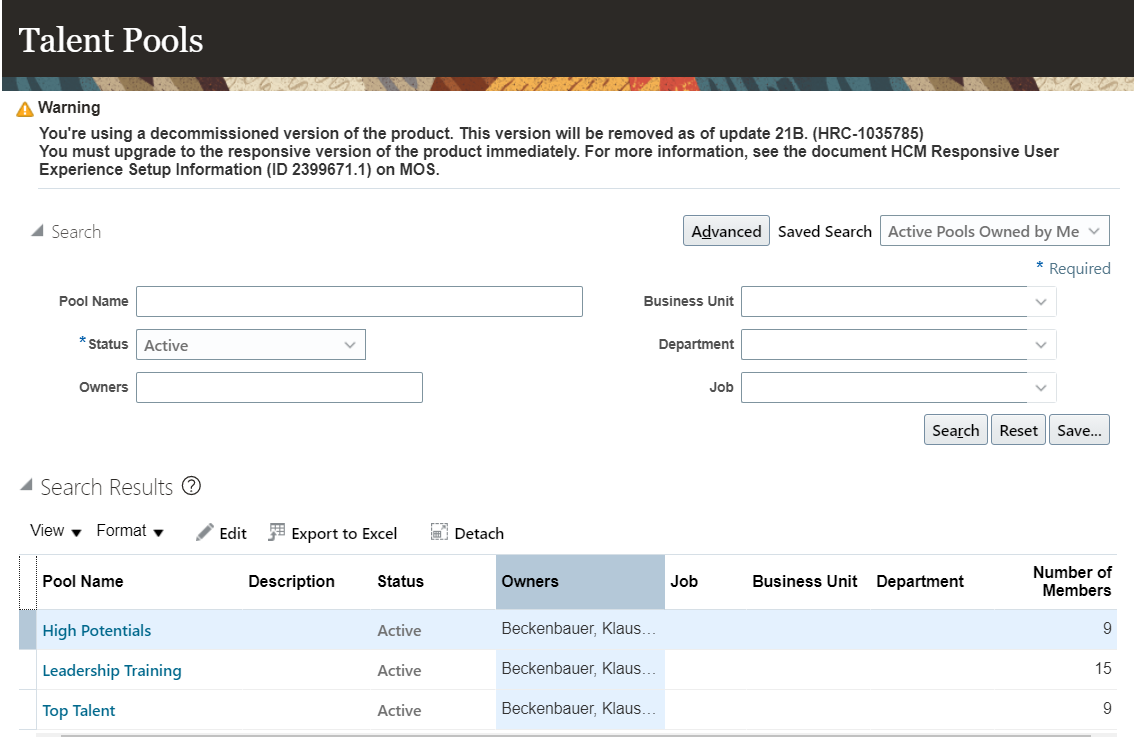Viewport: 1134px width, 737px height.
Task: Click the warning triangle icon
Action: [x=24, y=107]
